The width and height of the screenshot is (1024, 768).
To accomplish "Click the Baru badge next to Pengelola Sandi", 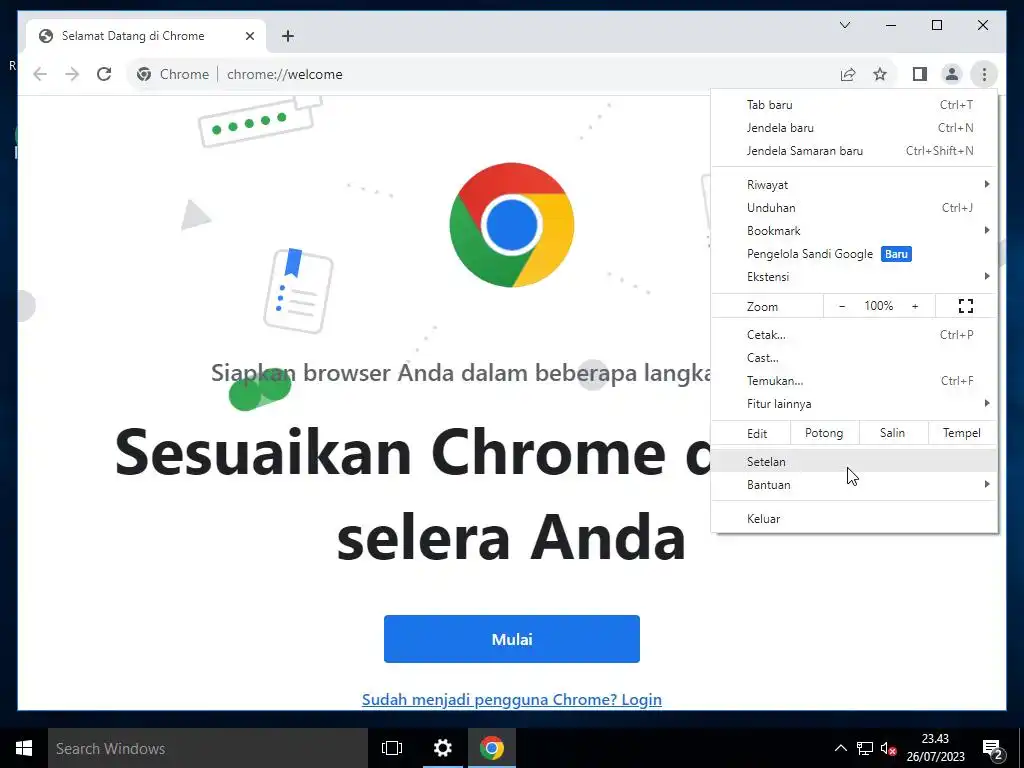I will point(896,254).
